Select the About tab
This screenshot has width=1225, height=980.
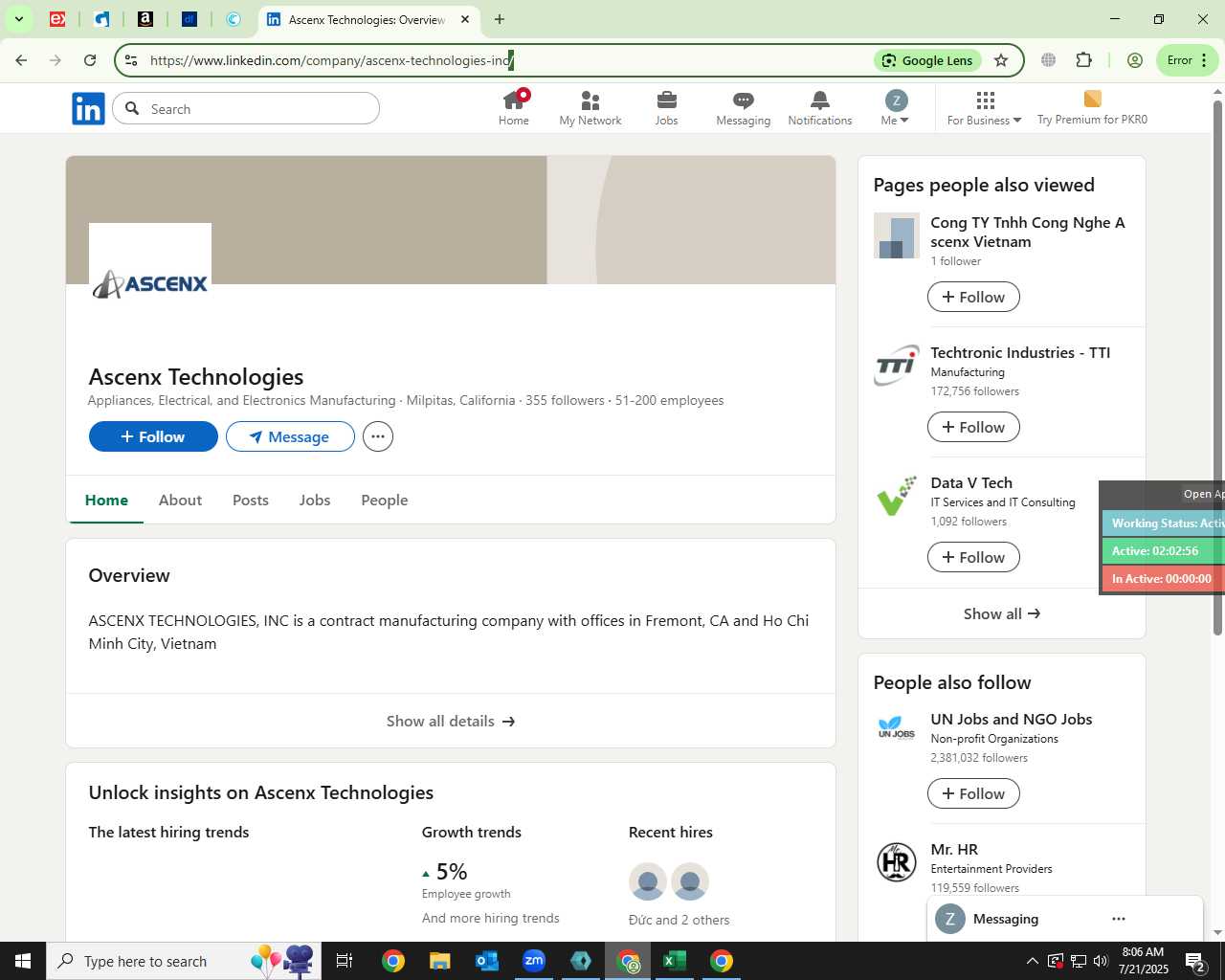[x=180, y=500]
